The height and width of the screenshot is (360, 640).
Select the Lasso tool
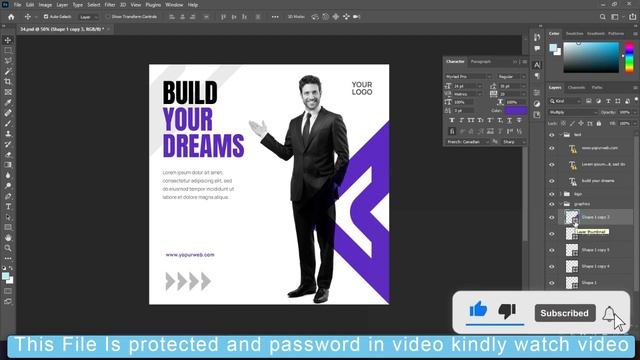pos(8,61)
